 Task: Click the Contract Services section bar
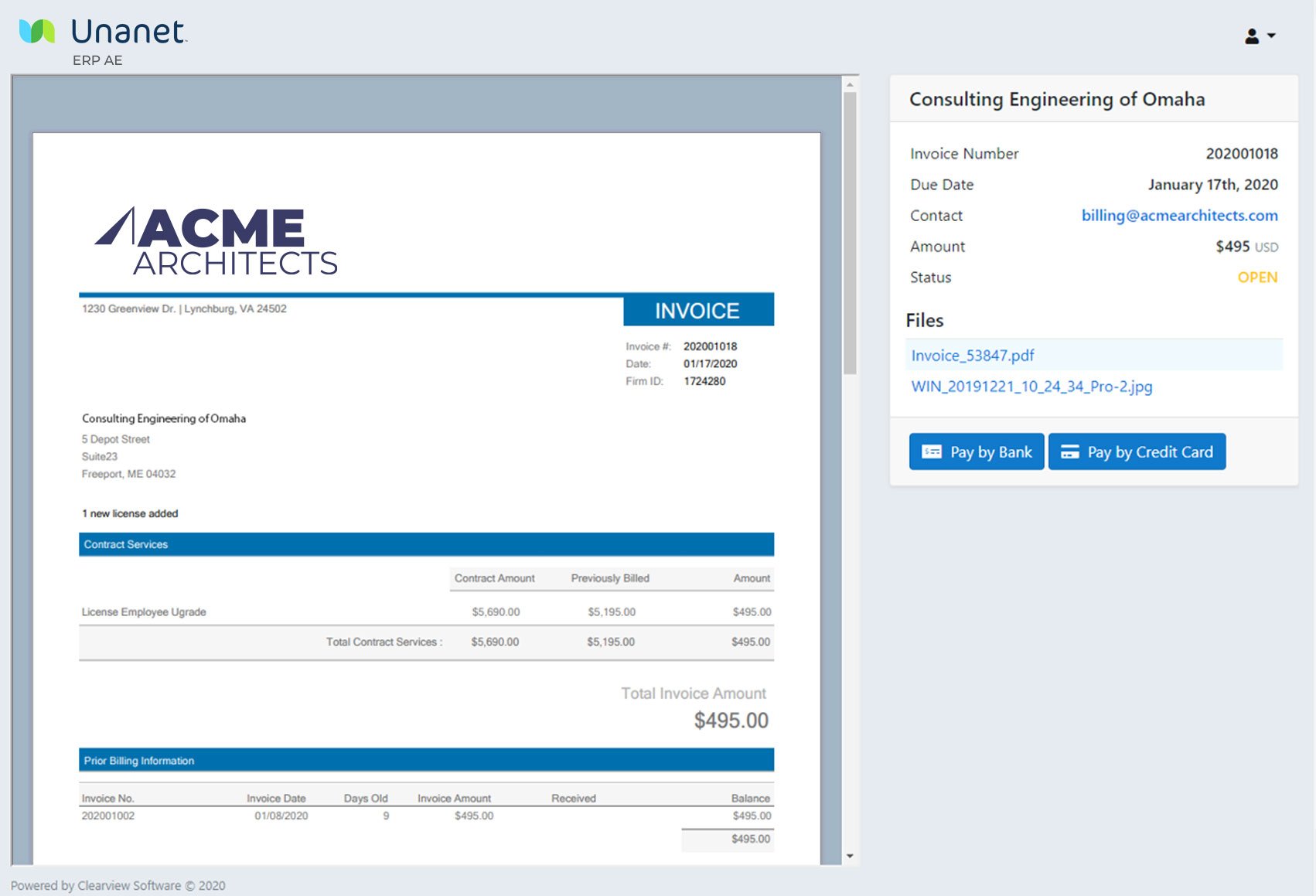pos(426,544)
